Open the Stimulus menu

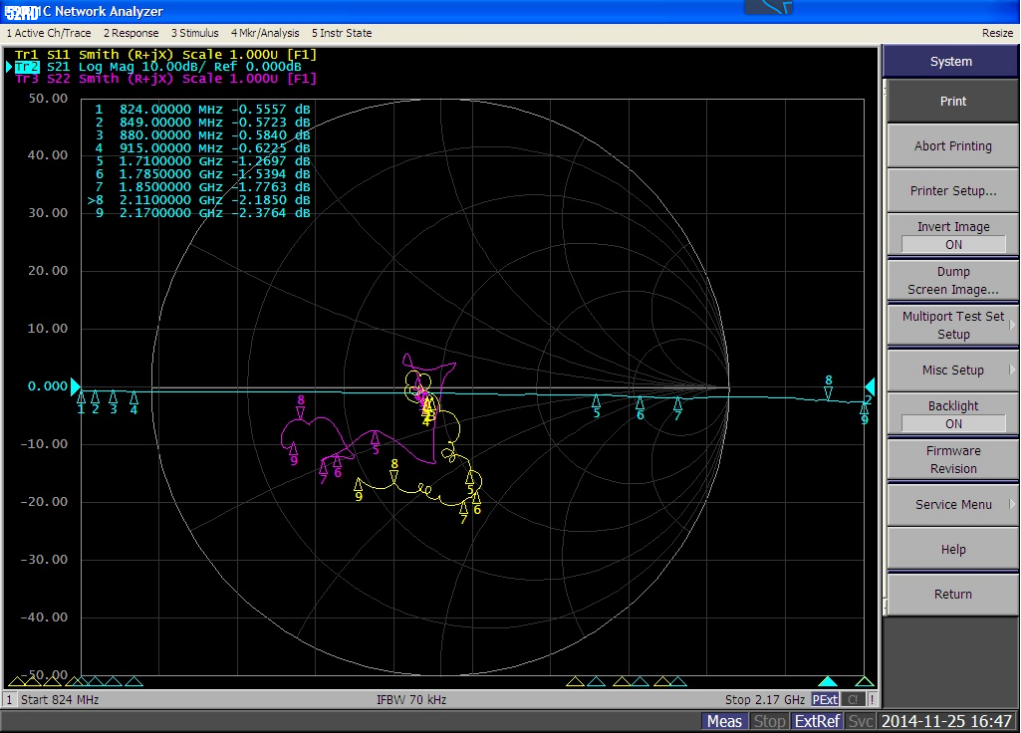195,33
